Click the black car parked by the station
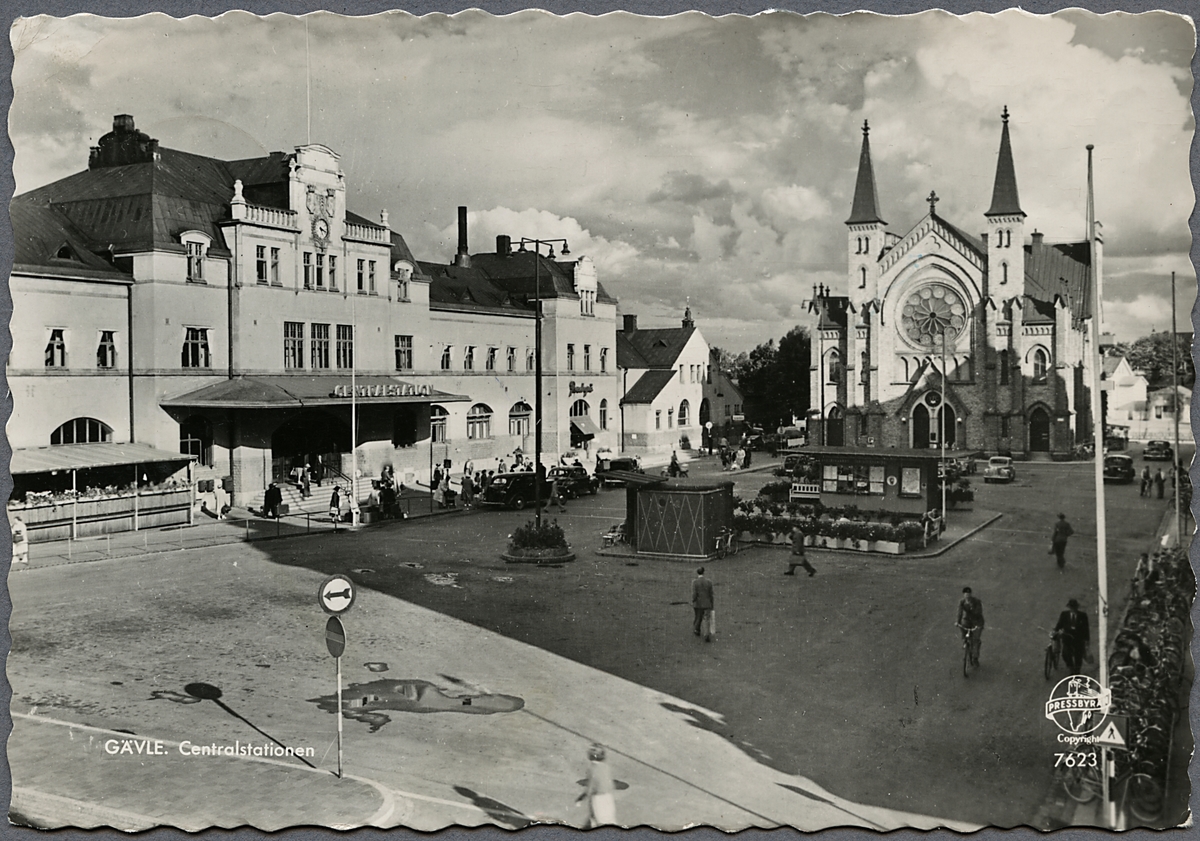 pos(512,490)
